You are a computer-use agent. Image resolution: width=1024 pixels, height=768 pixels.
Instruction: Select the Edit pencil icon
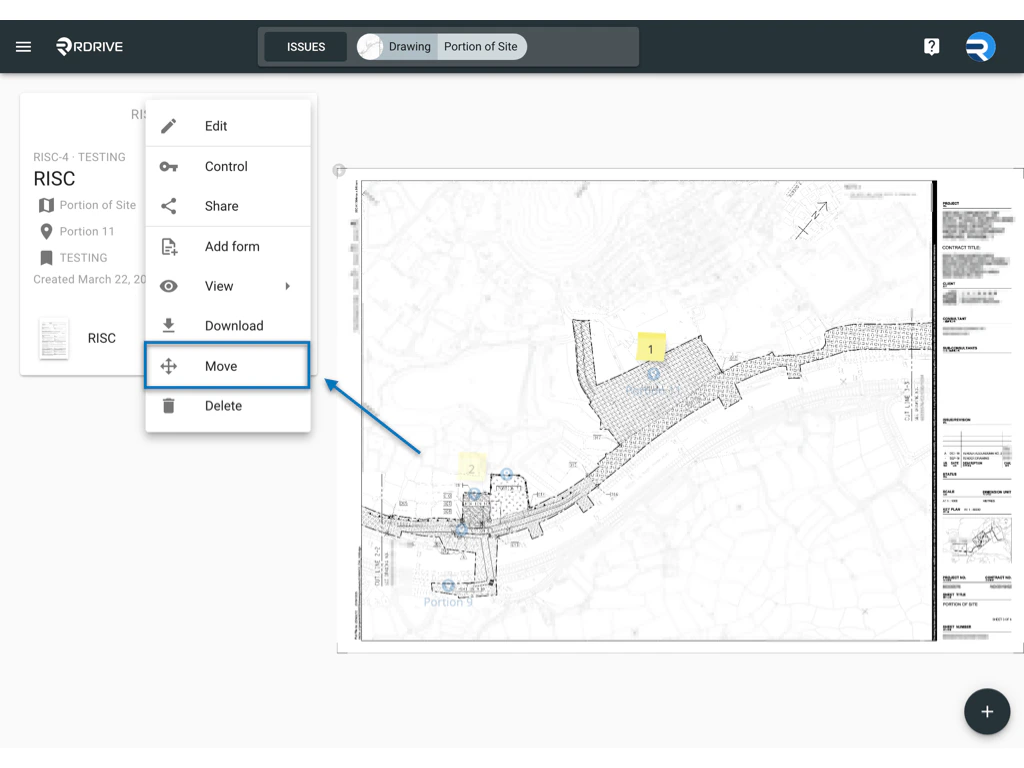point(168,126)
